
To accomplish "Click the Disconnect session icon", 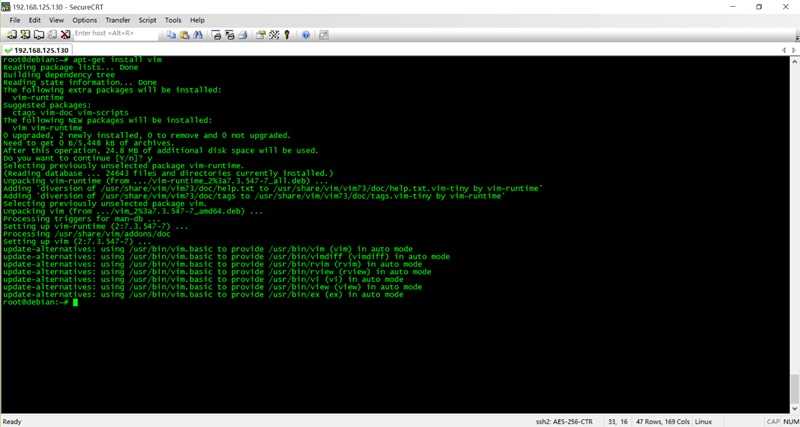I will click(x=65, y=35).
